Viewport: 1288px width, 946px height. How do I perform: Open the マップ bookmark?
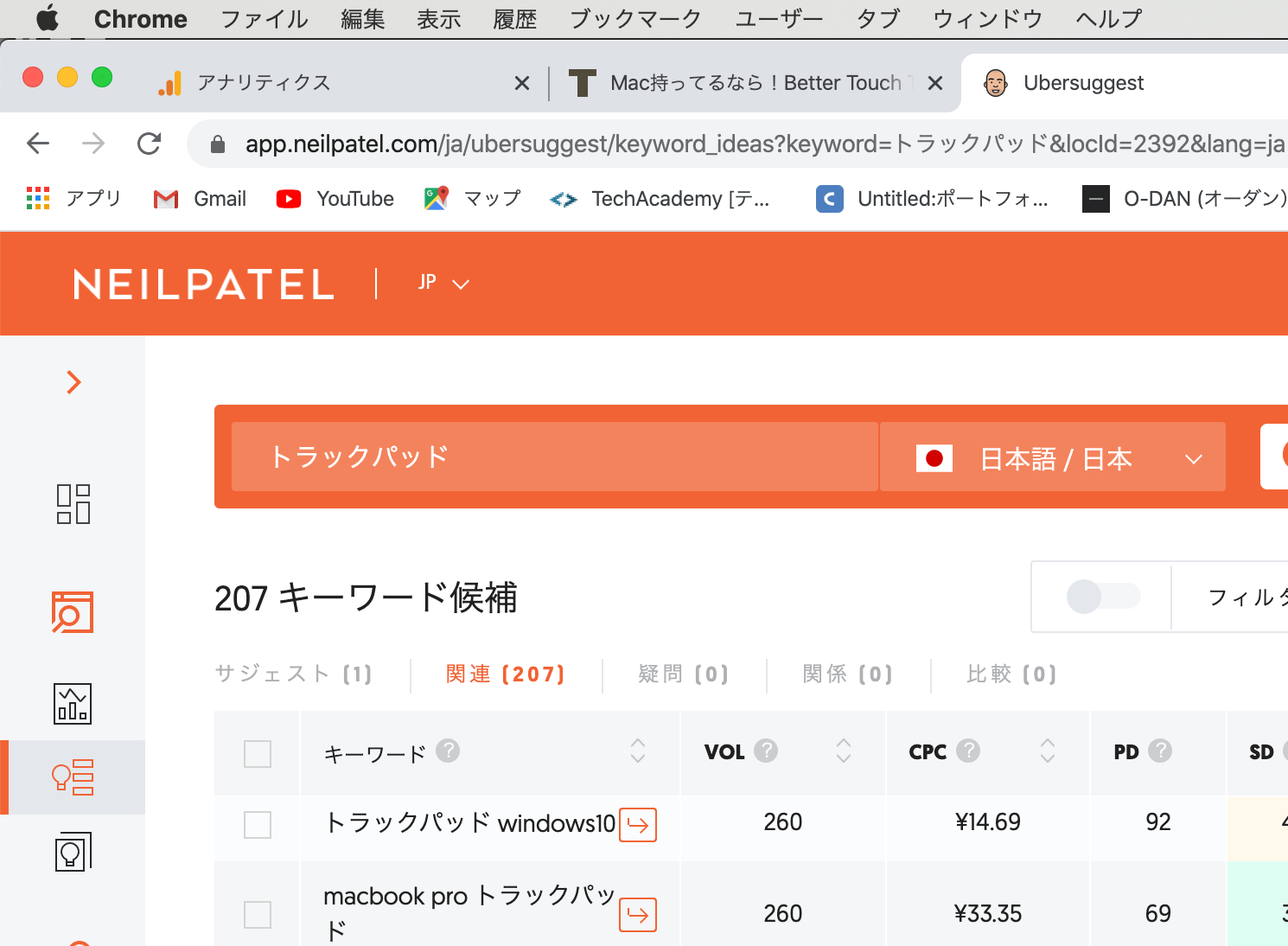click(472, 199)
